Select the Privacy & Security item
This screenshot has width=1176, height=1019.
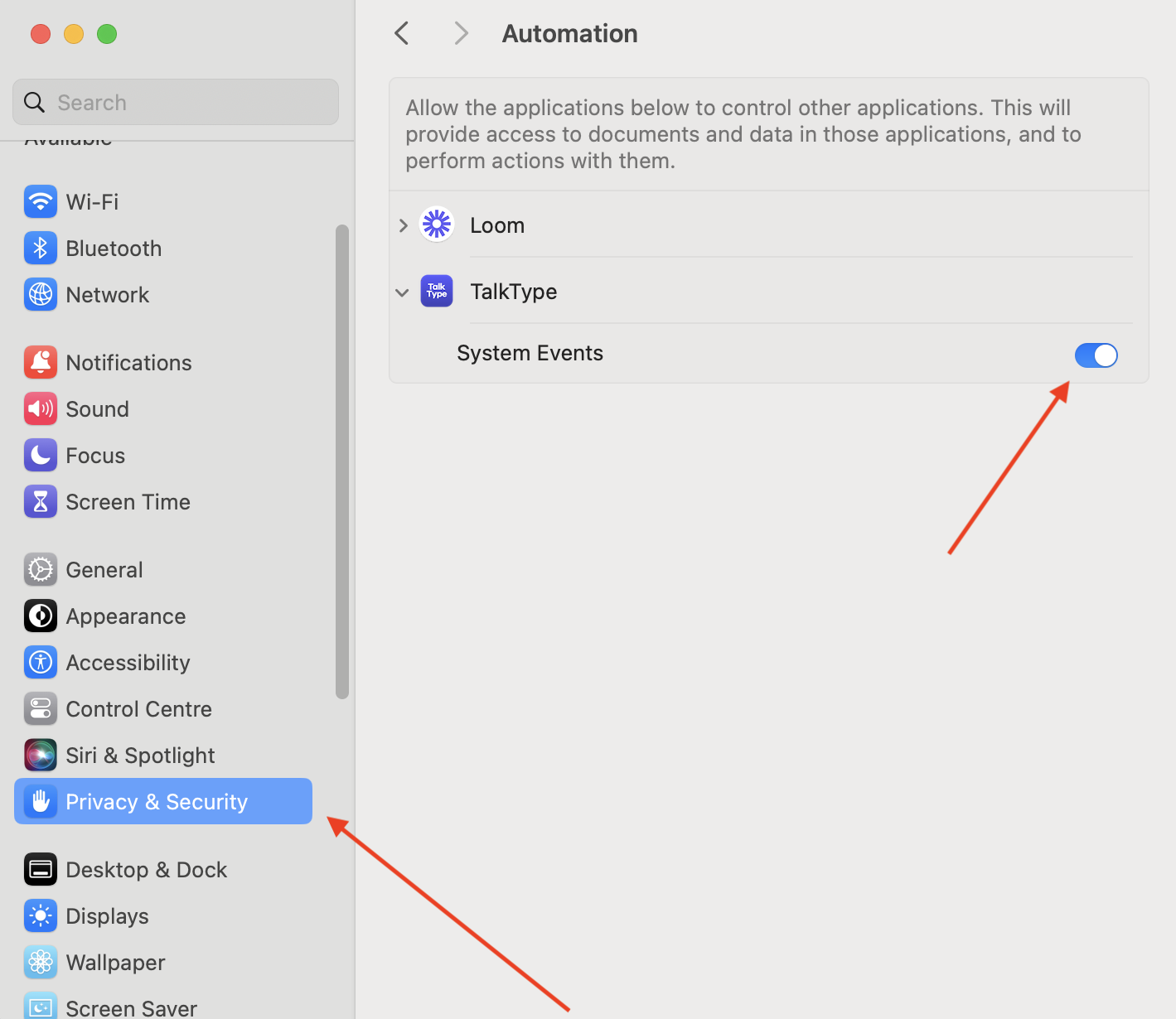[x=163, y=801]
